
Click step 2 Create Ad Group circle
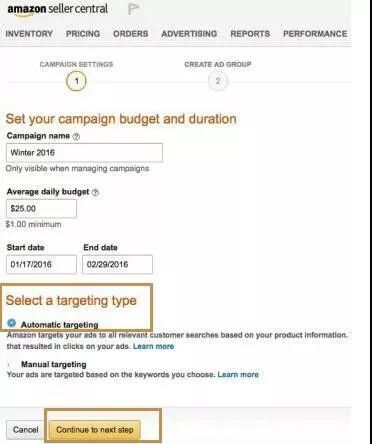point(218,81)
